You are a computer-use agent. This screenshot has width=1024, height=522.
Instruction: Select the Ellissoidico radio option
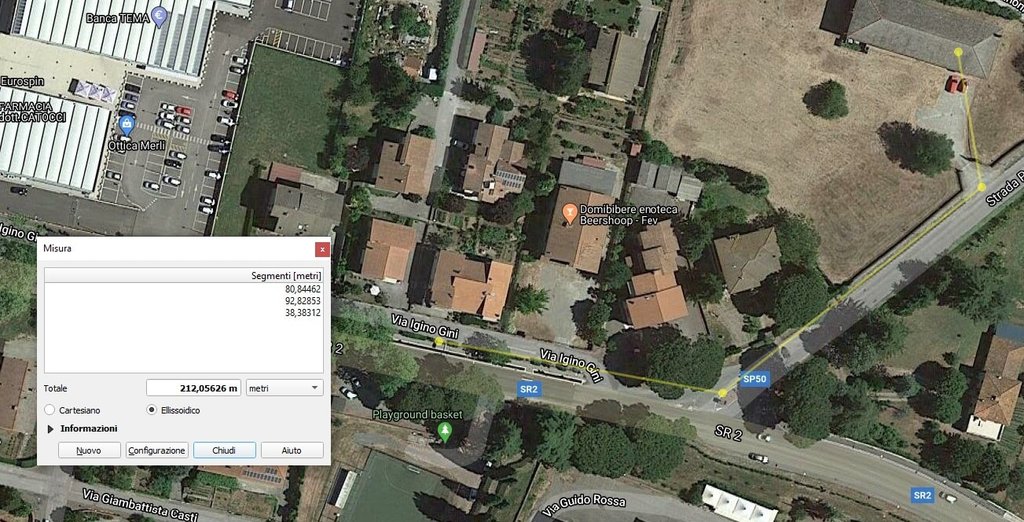(x=152, y=410)
